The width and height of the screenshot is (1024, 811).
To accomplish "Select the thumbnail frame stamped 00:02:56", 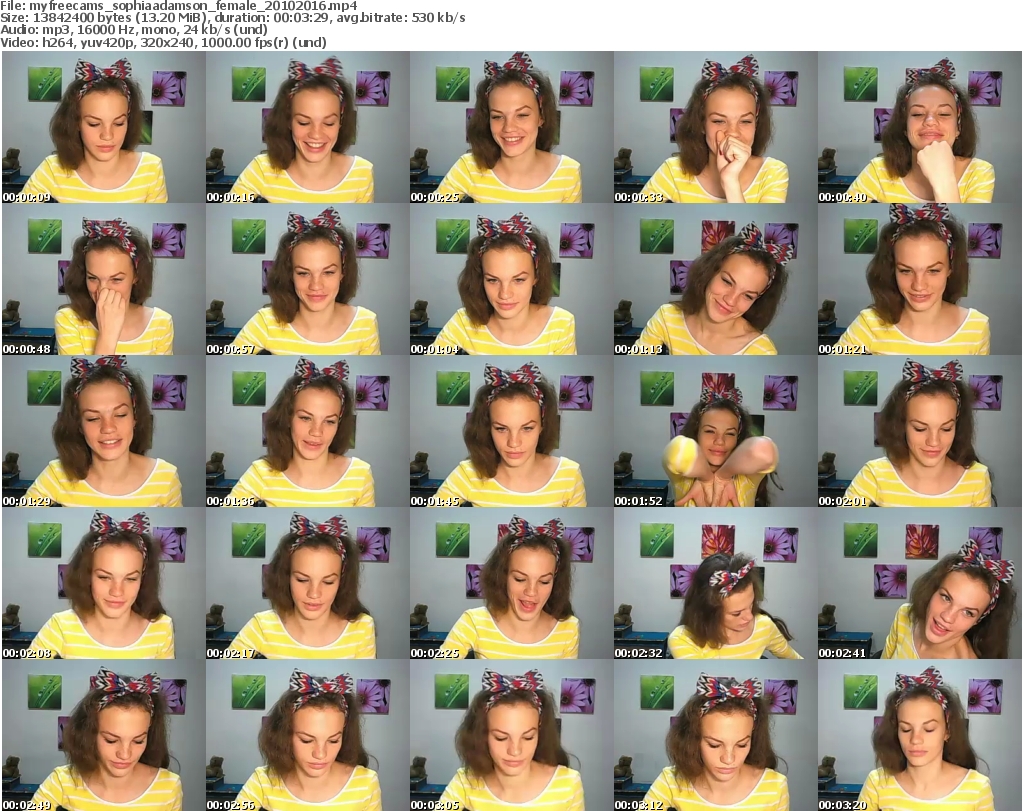I will (x=308, y=735).
